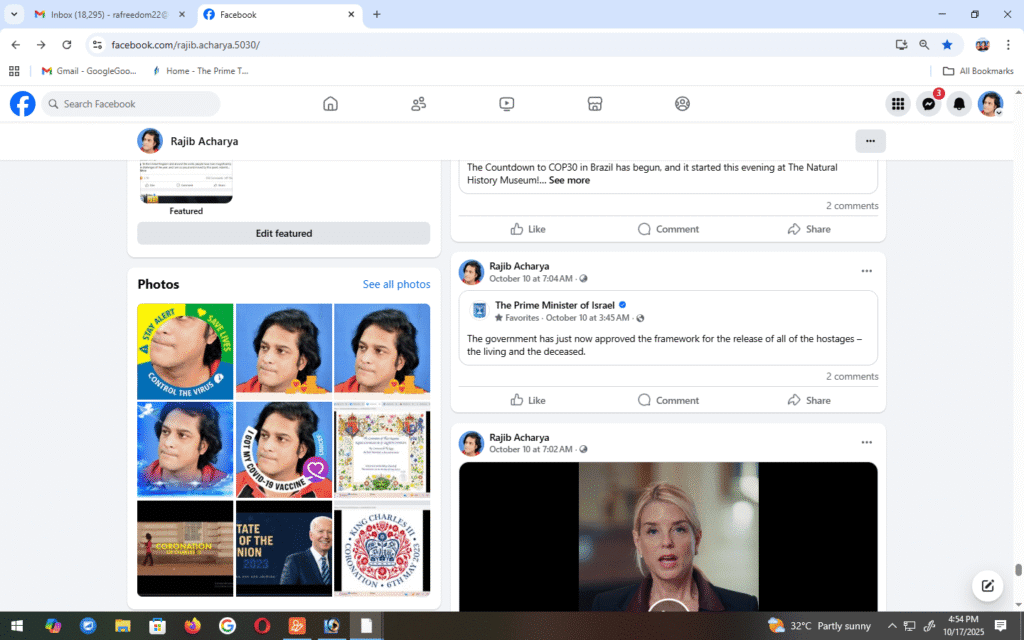This screenshot has height=640, width=1024.
Task: Like the Prime Minister of Israel post
Action: pyautogui.click(x=527, y=400)
